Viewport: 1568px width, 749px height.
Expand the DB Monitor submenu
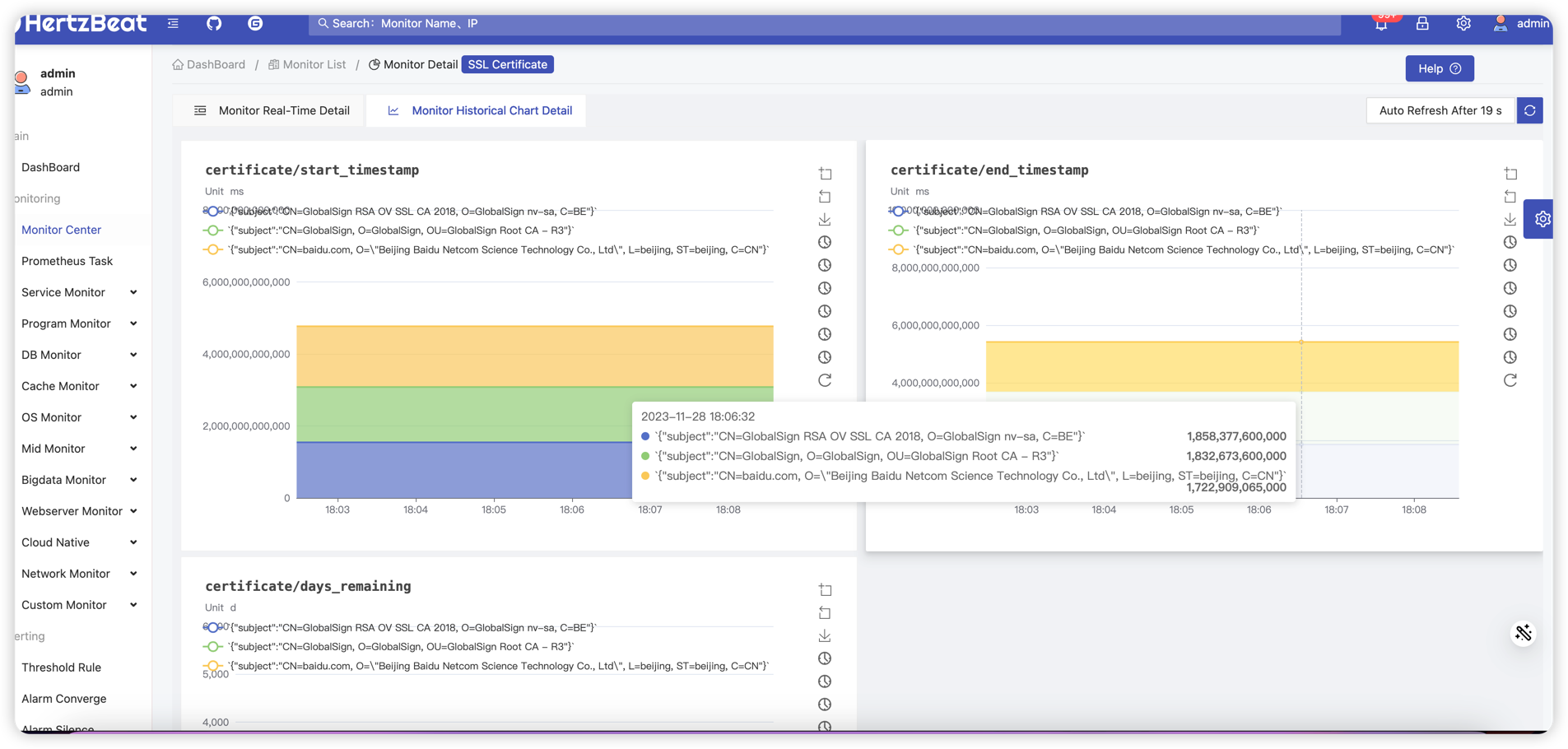(x=79, y=355)
